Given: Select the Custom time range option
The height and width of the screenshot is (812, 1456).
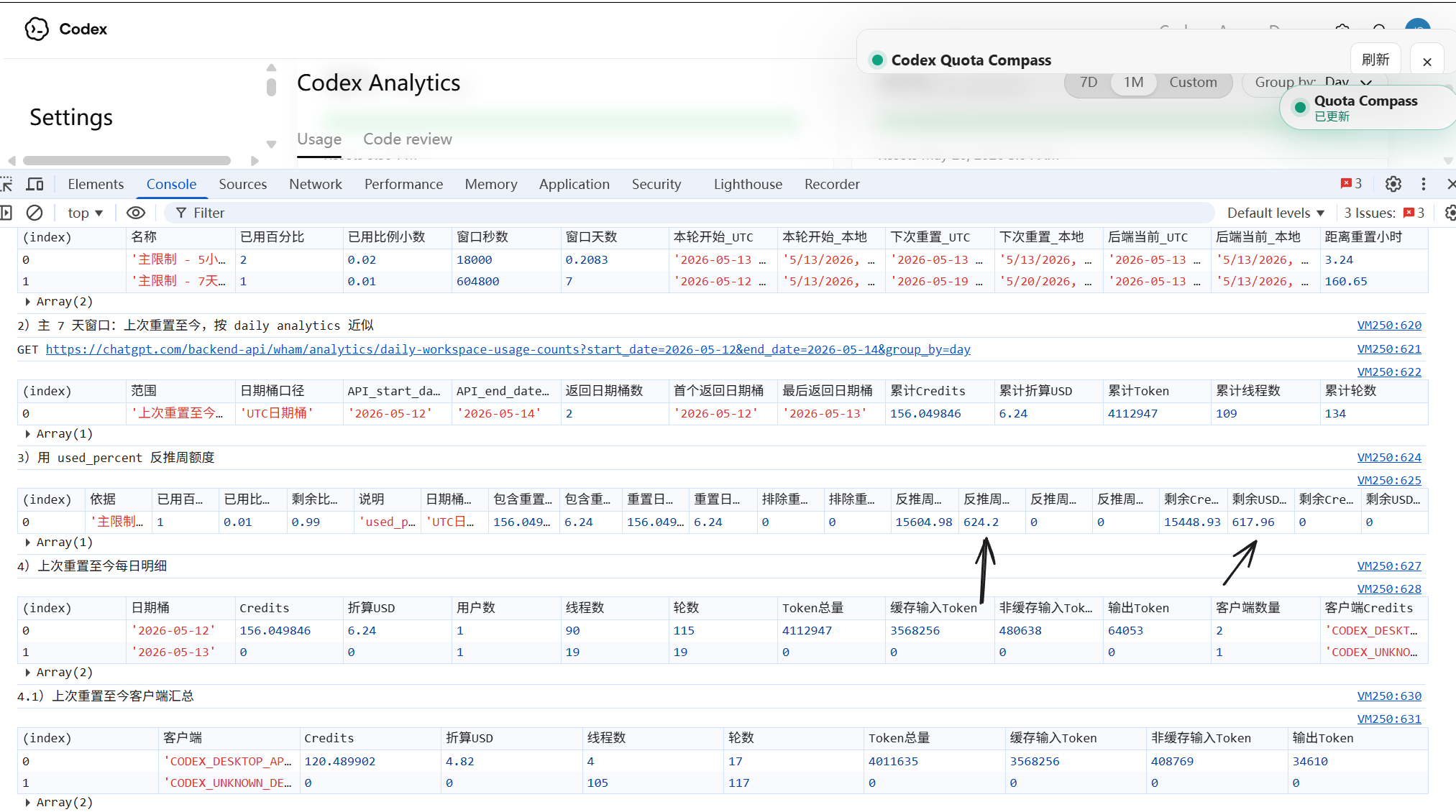Looking at the screenshot, I should [1193, 82].
